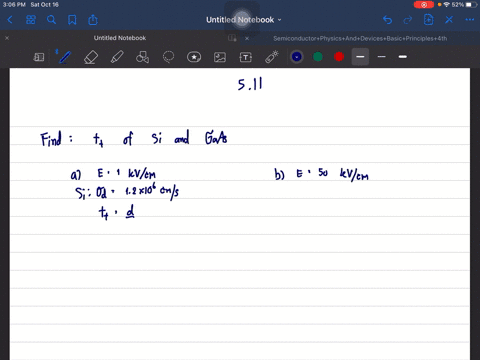Open the page thumbnails grid view
480x360 pixels.
(31, 20)
